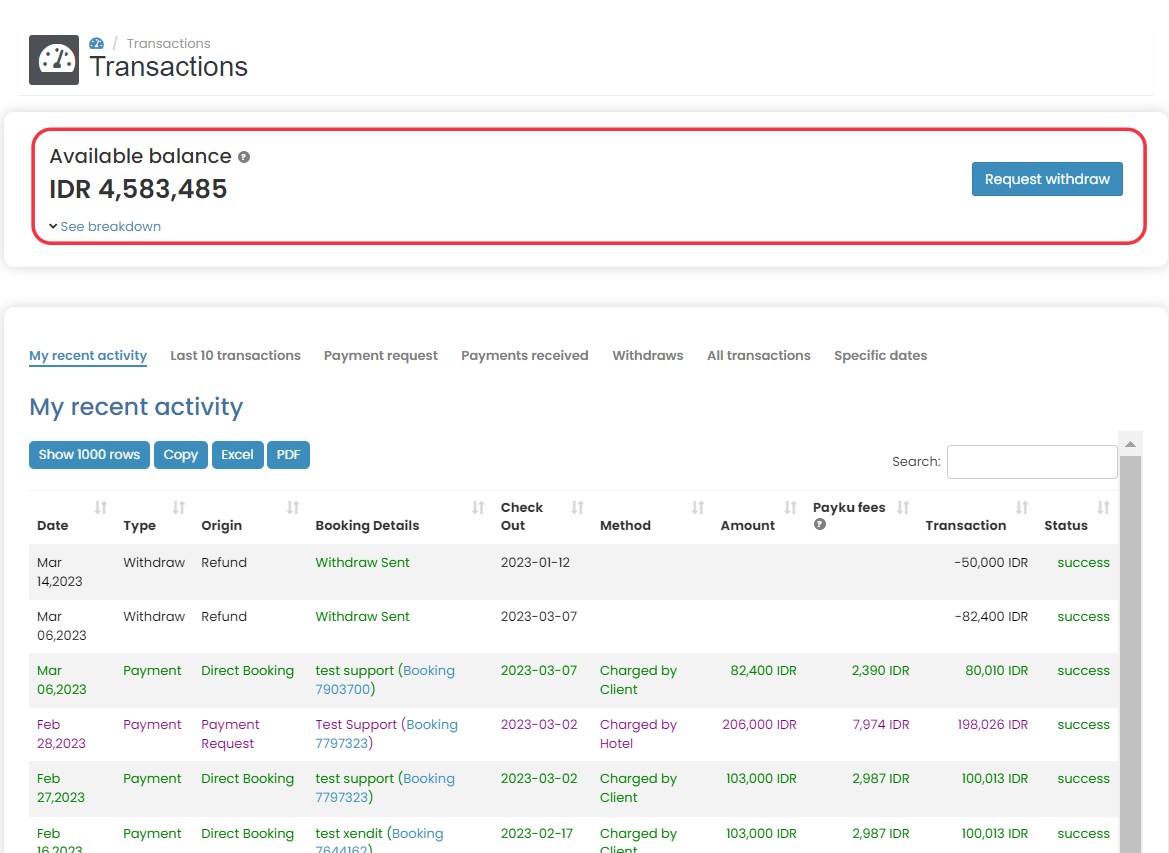Click the 206,000 IDR amount cell
1169x853 pixels.
[x=759, y=725]
